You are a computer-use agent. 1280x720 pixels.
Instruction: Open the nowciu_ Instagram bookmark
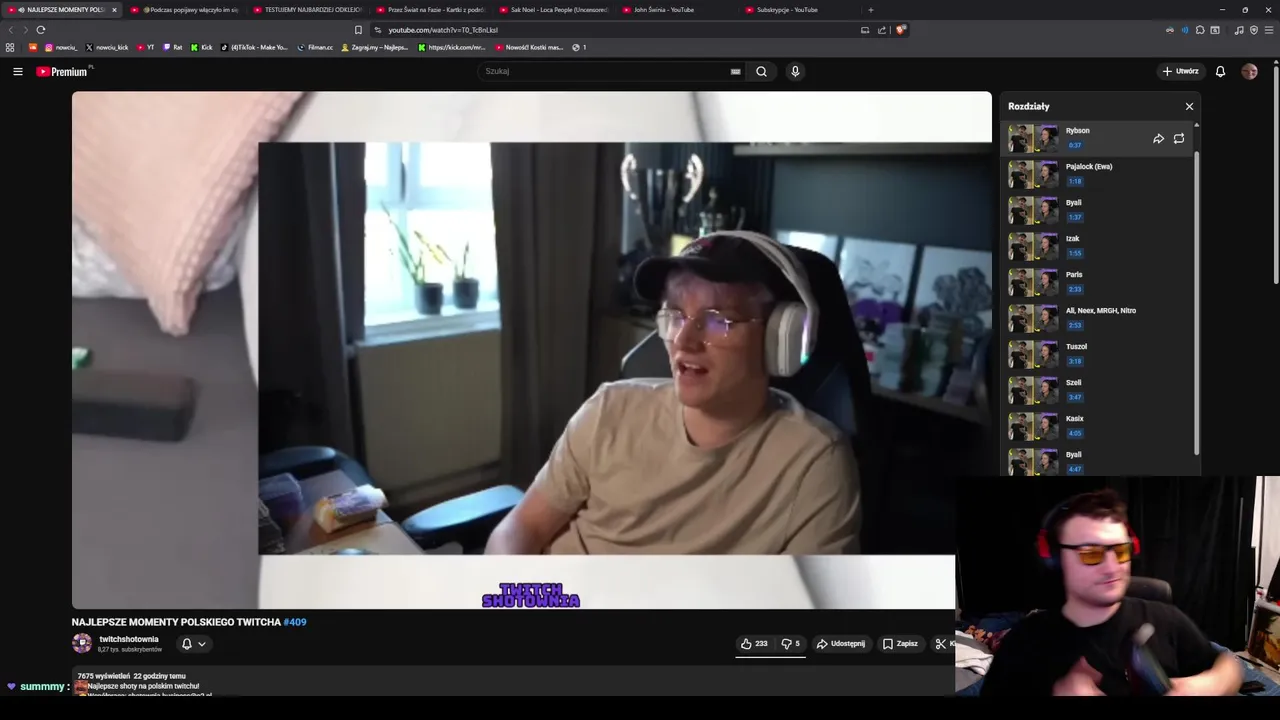click(x=61, y=47)
